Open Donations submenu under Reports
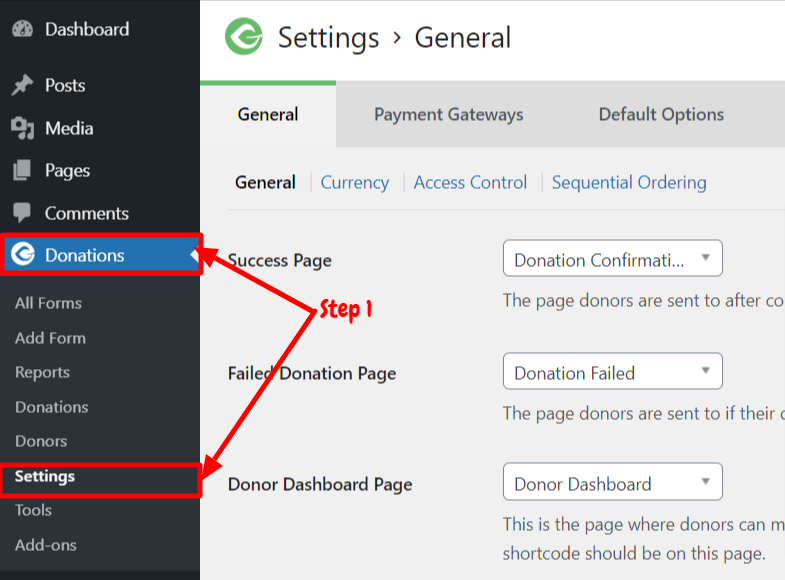The image size is (785, 580). (52, 407)
